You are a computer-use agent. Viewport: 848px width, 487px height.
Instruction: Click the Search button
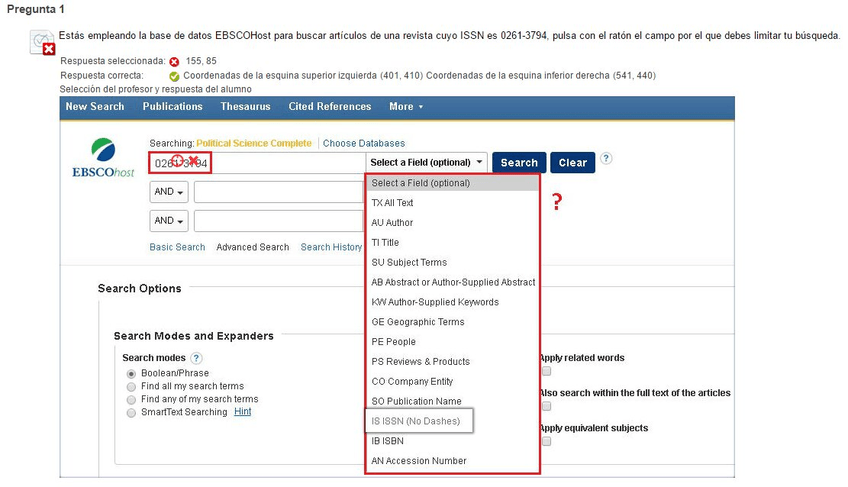519,163
